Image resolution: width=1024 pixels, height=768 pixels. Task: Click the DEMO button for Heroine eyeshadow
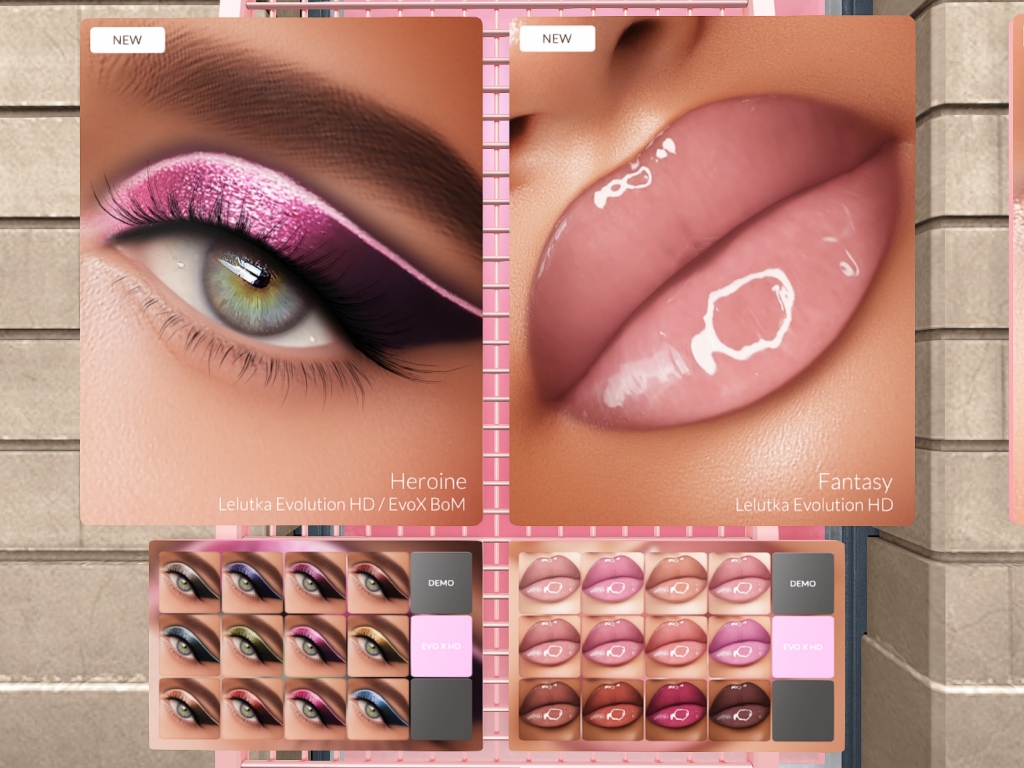(x=440, y=582)
